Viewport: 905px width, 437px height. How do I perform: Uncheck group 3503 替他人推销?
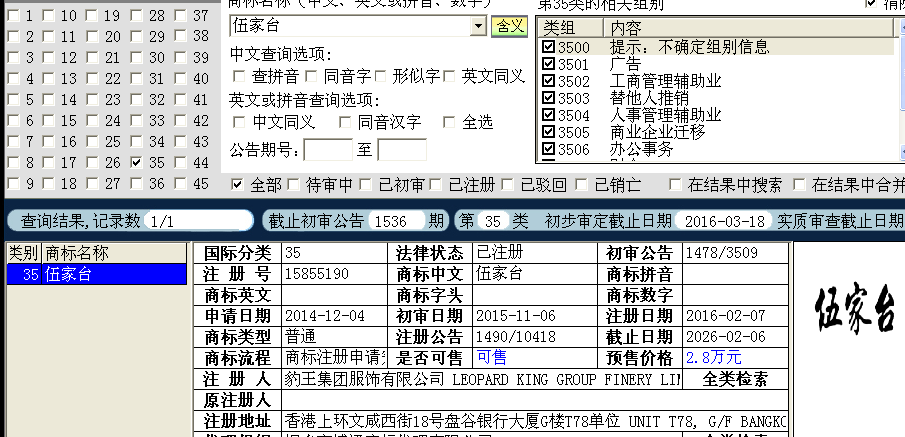tap(548, 98)
